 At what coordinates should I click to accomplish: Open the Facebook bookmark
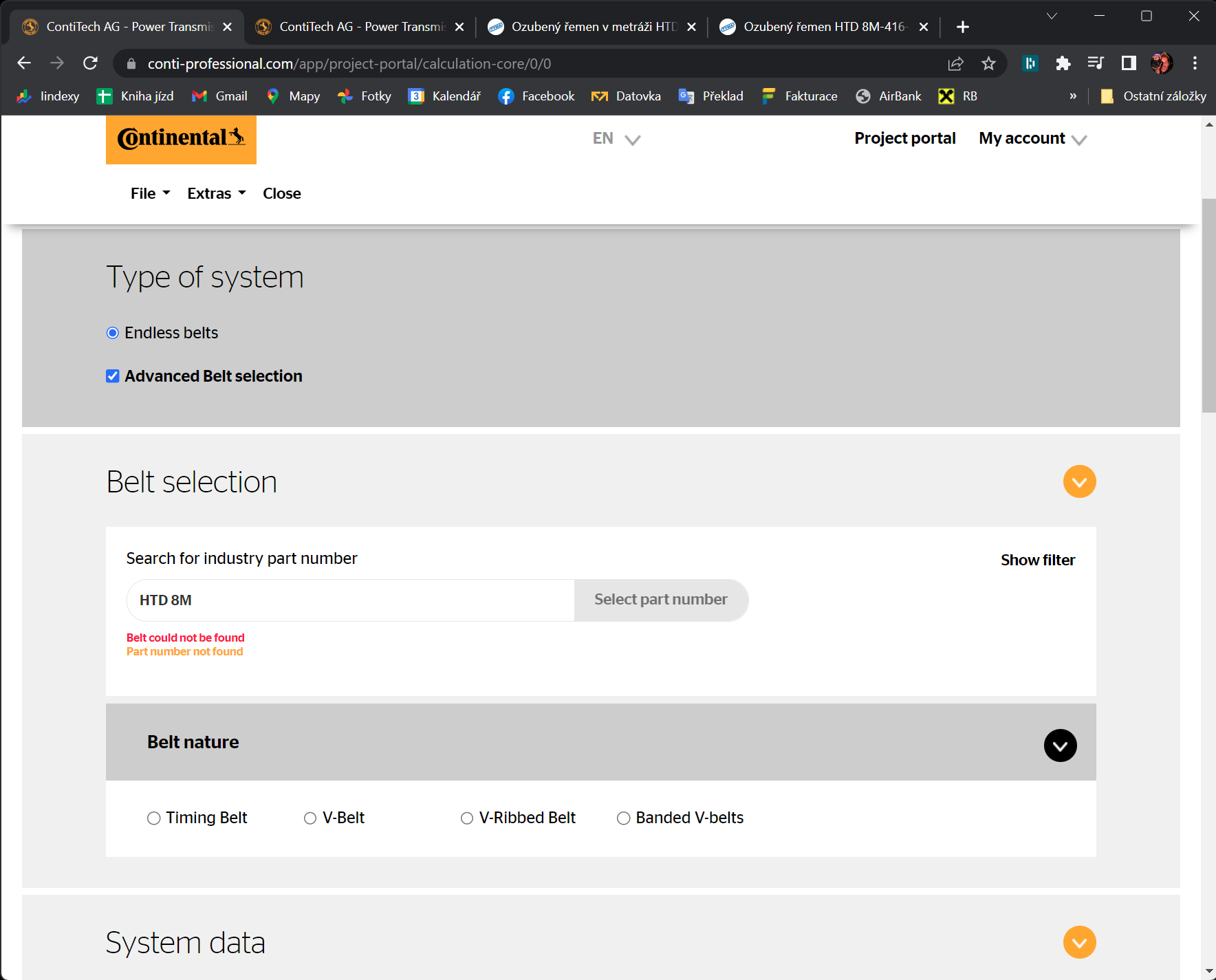[536, 96]
